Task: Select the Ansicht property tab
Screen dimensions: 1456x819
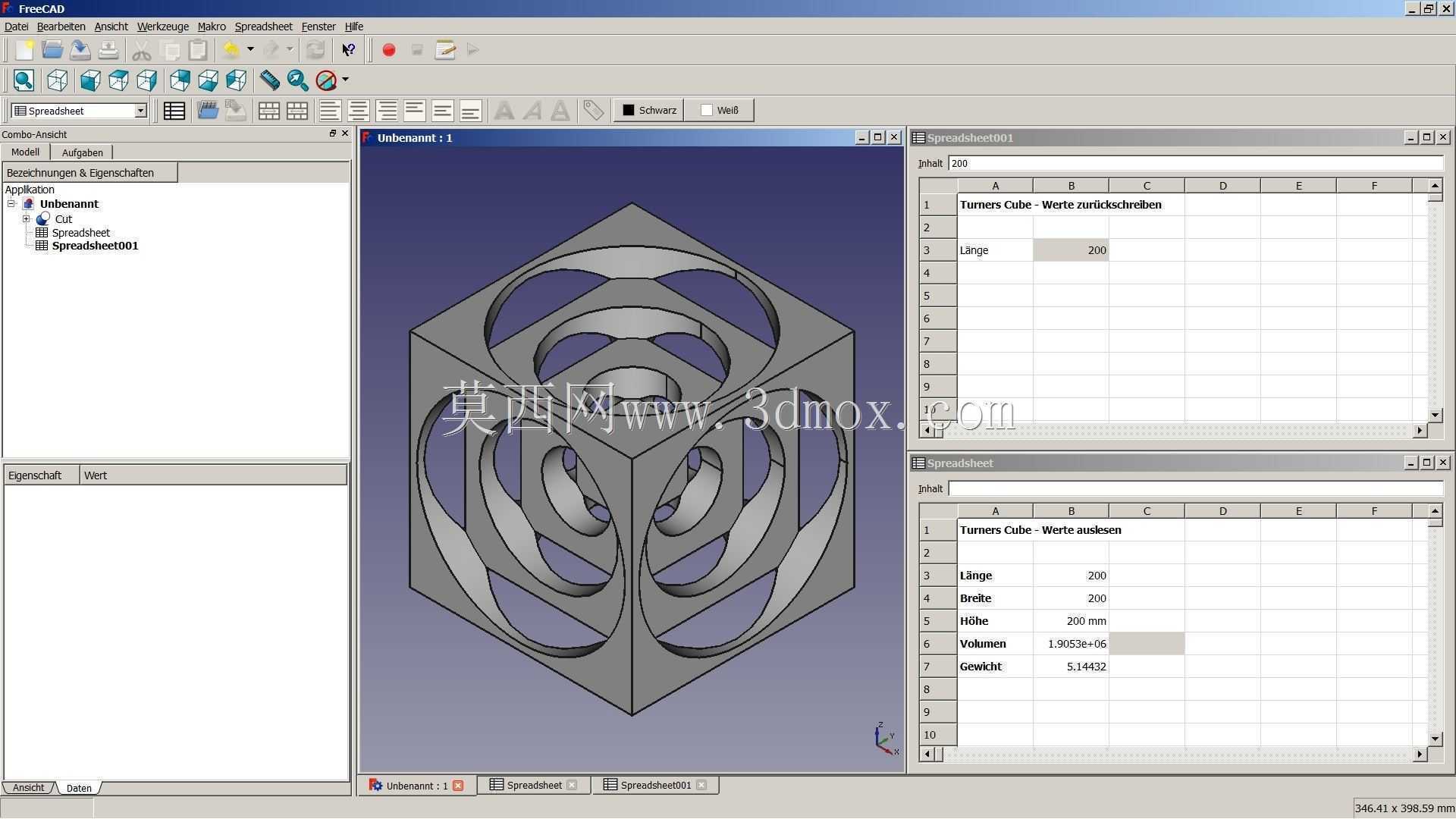Action: (28, 788)
